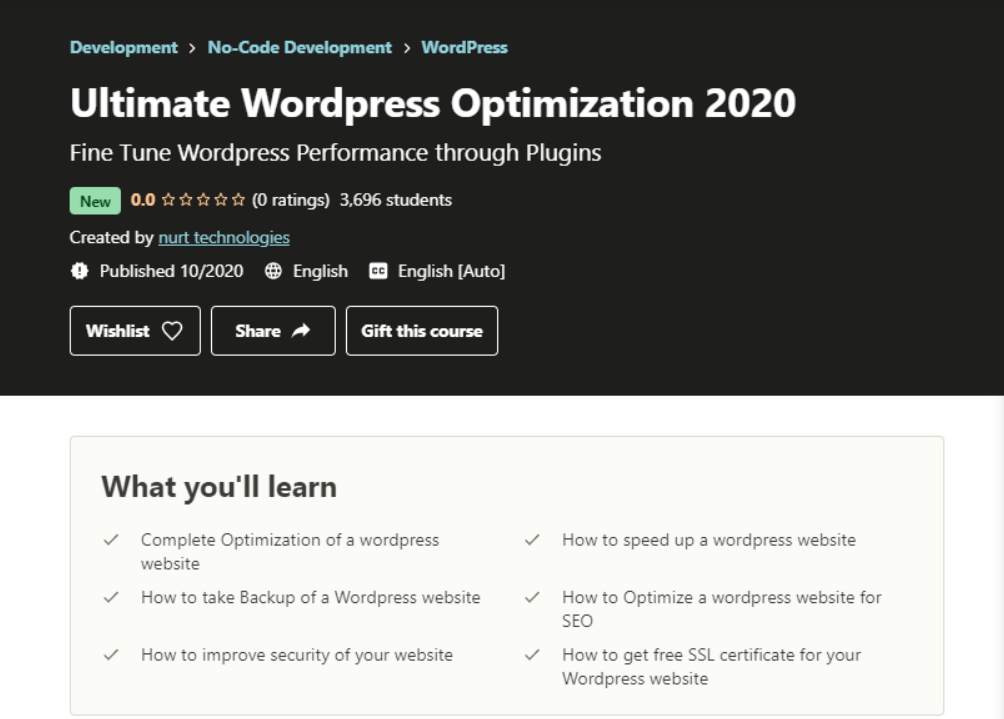The height and width of the screenshot is (719, 1004).
Task: Click Gift this course
Action: pos(421,330)
